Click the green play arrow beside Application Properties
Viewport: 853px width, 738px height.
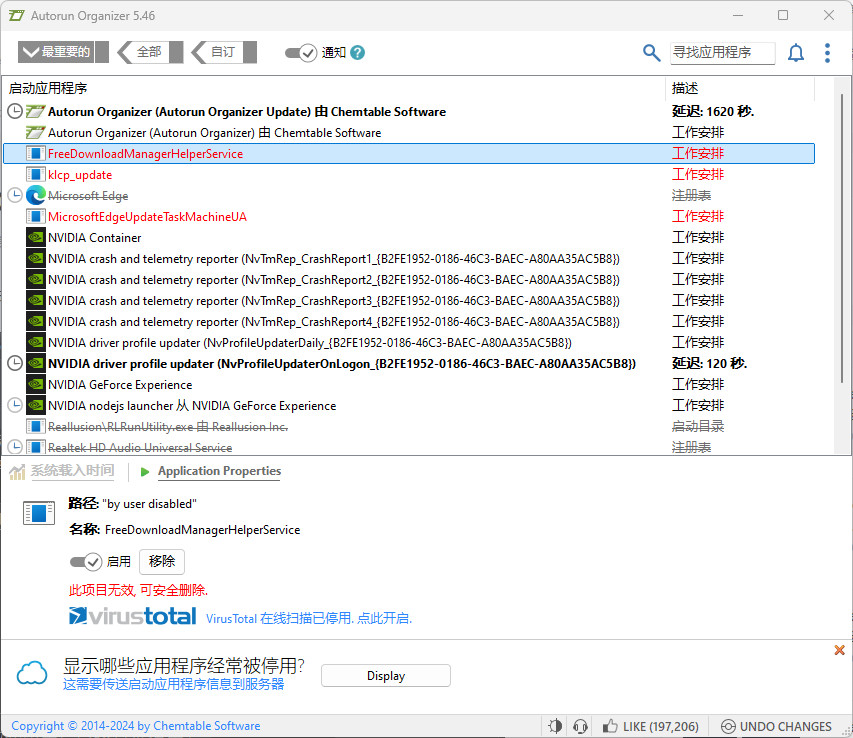145,472
